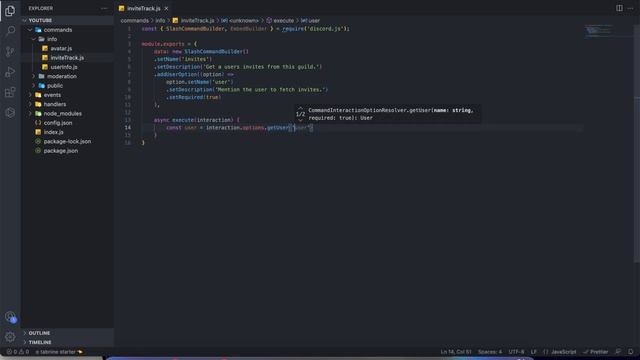Viewport: 640px width, 360px height.
Task: Click '.setRequired(true)' on line 10
Action: tap(193, 97)
